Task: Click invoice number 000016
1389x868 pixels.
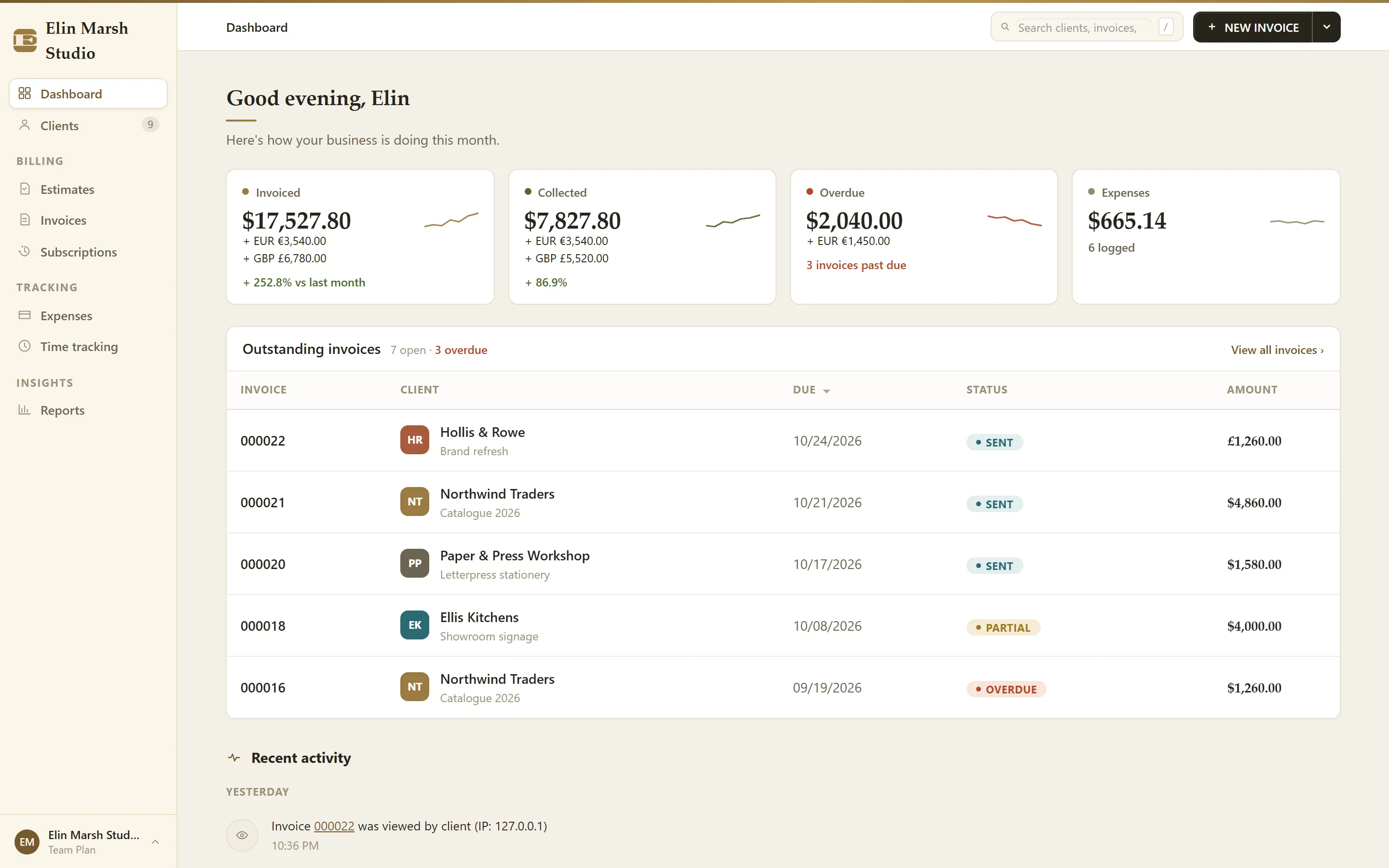Action: (x=263, y=687)
